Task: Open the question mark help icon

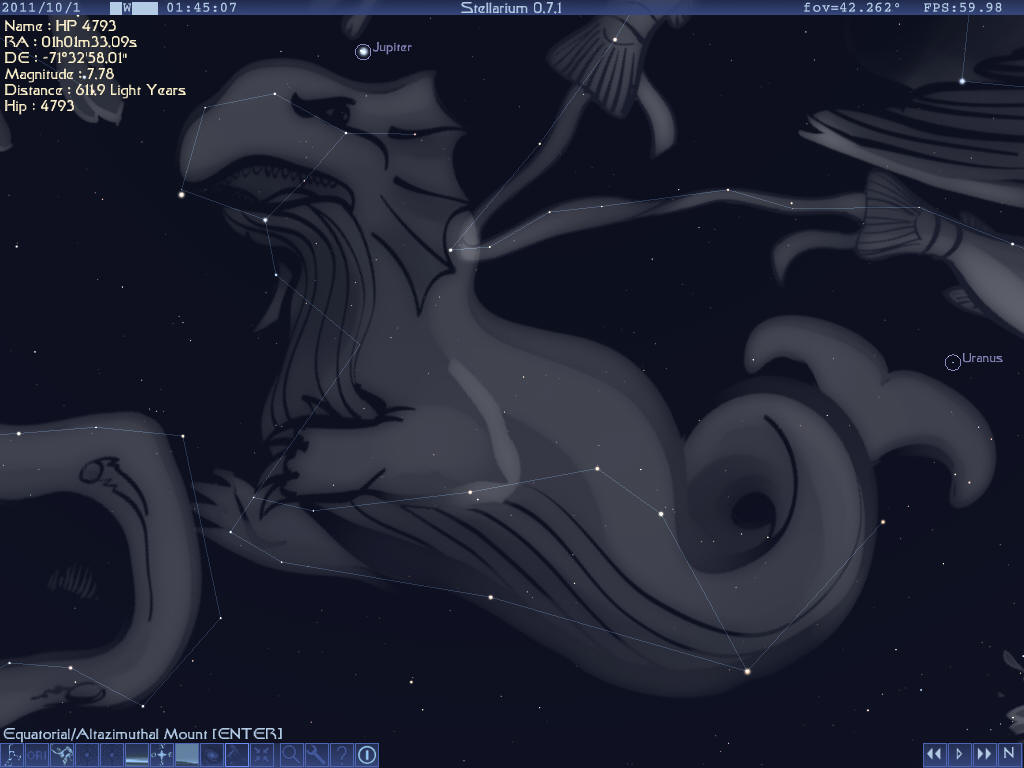Action: coord(342,755)
